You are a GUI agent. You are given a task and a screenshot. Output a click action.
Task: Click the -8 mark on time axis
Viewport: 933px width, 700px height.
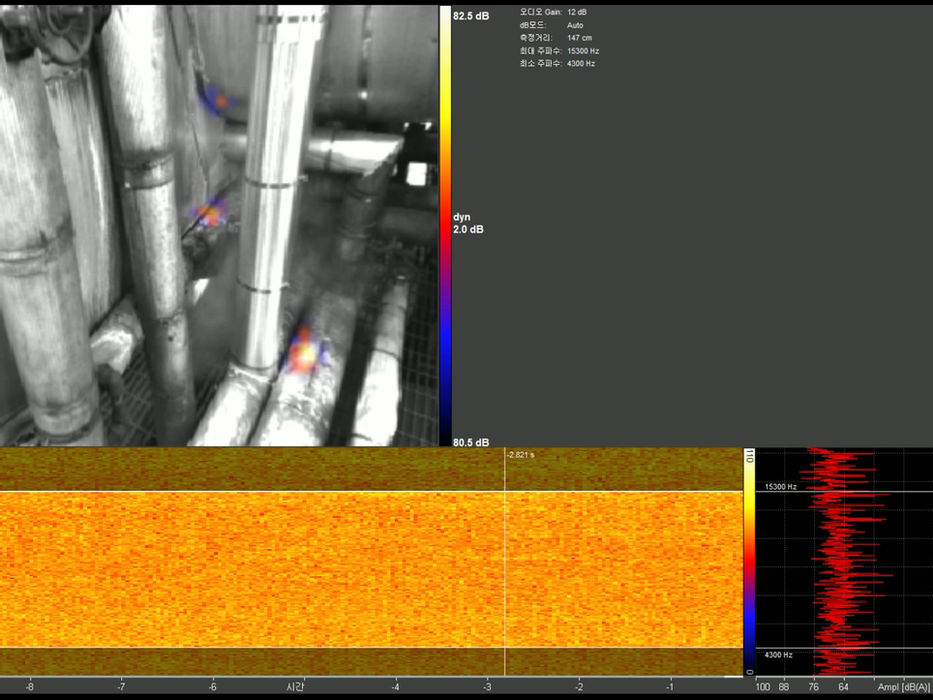click(29, 687)
